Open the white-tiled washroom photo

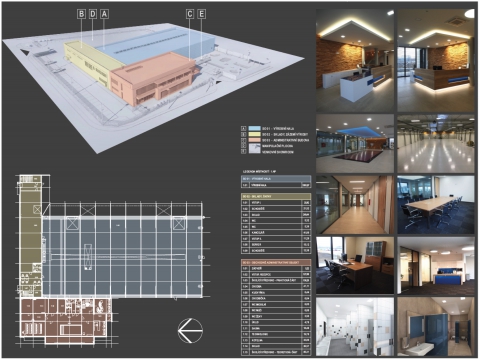tap(355, 327)
